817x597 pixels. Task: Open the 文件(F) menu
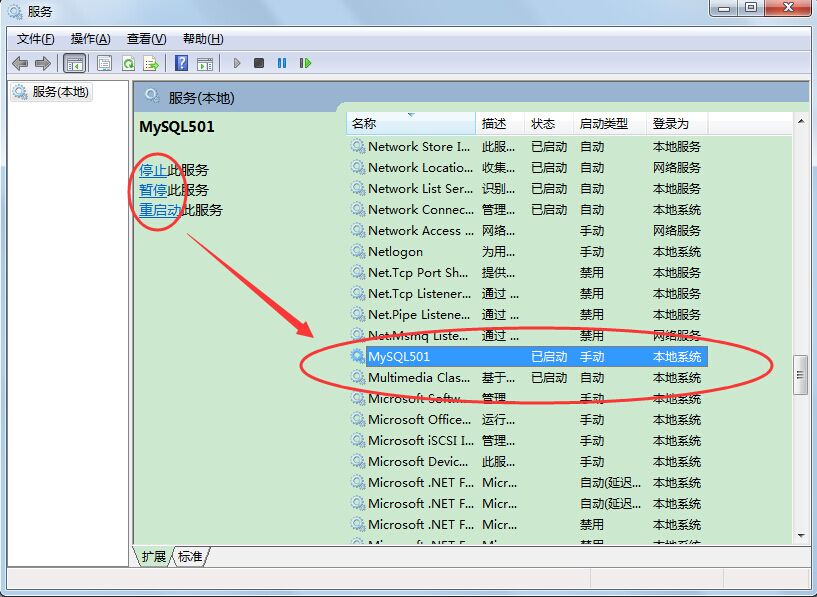tap(35, 39)
